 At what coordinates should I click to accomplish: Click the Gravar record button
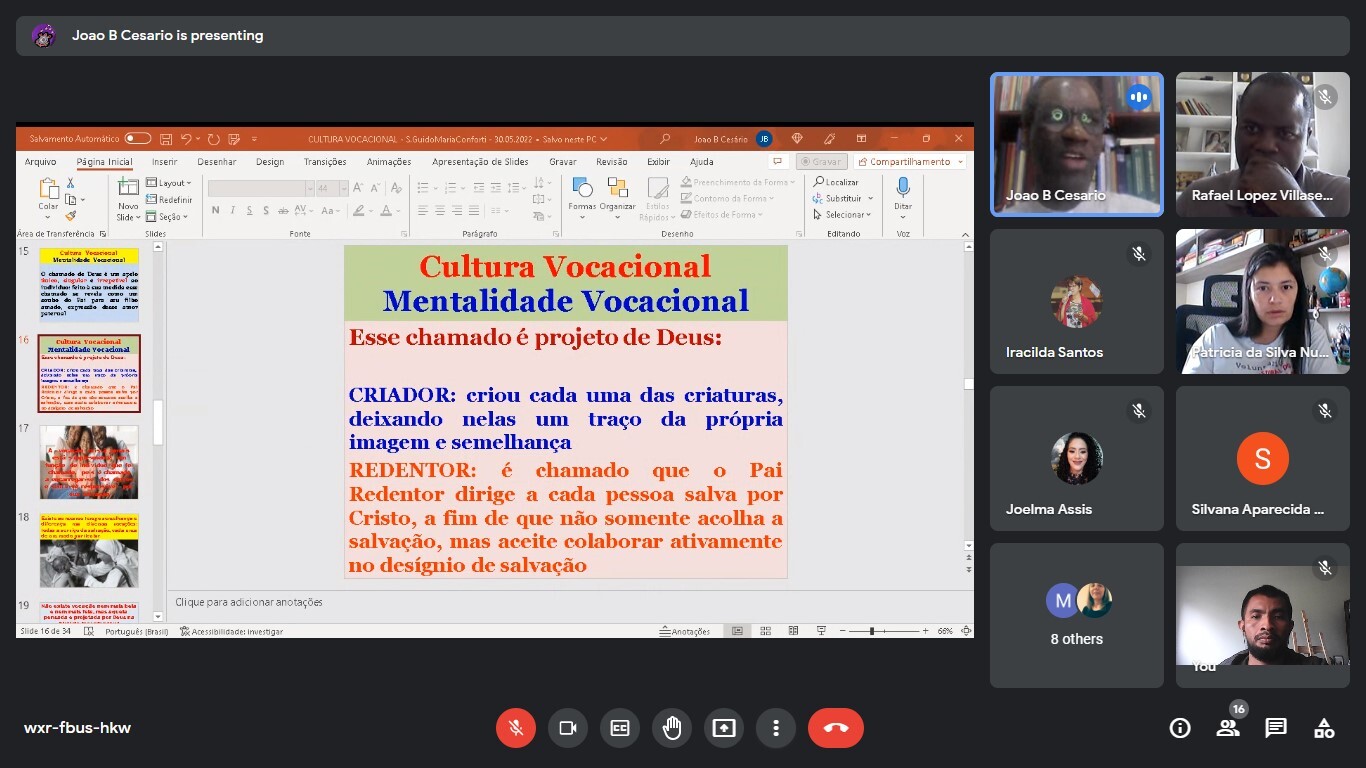click(x=822, y=162)
